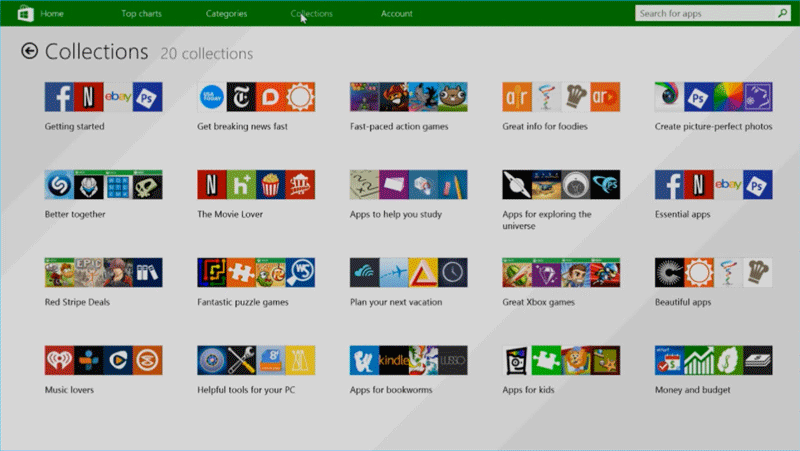Open the Home tab in the top bar
Viewport: 800px width, 451px height.
[52, 14]
